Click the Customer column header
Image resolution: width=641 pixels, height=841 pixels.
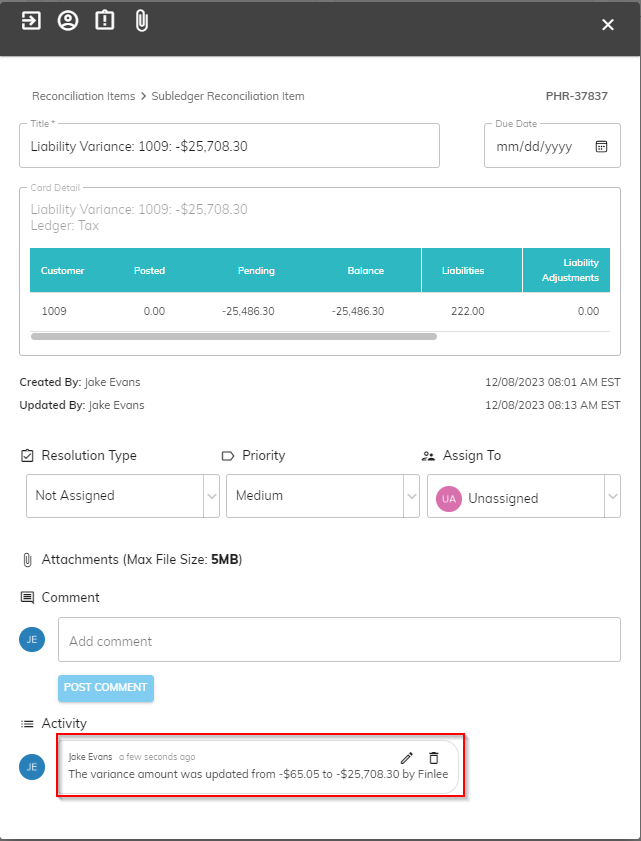[62, 271]
